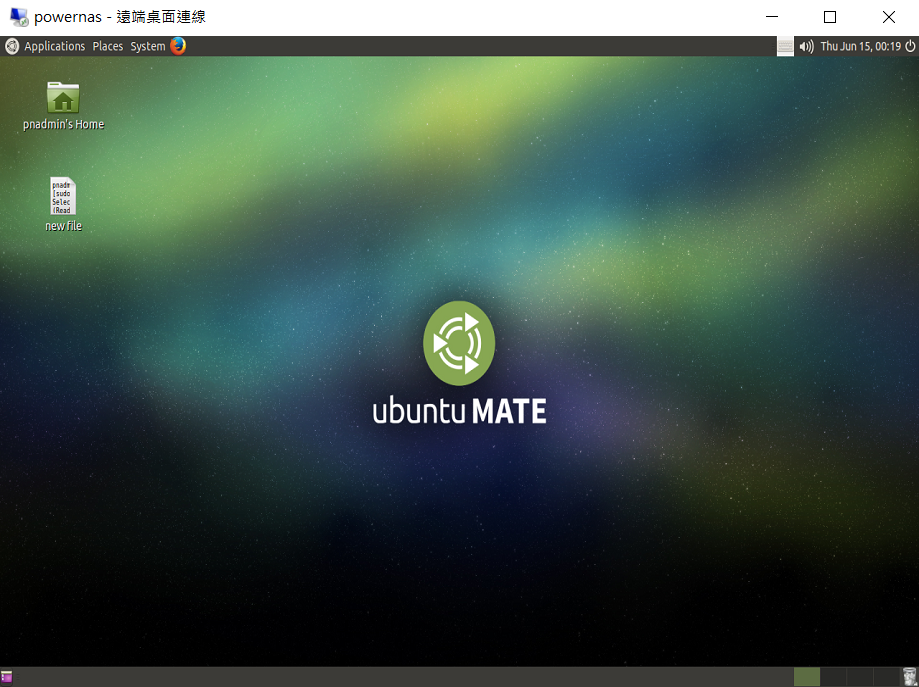Image resolution: width=919 pixels, height=687 pixels.
Task: Open the System menu
Action: click(x=148, y=46)
